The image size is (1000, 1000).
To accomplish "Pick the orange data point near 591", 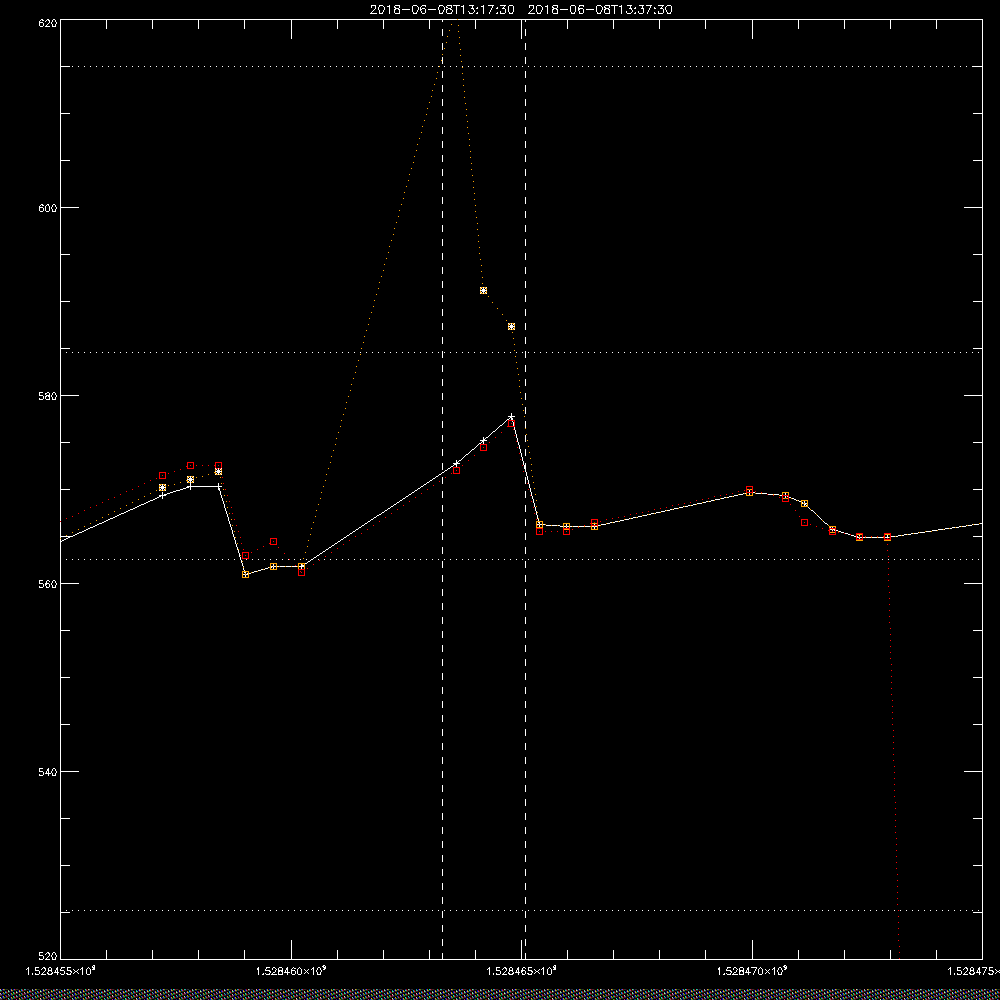I will pyautogui.click(x=483, y=290).
